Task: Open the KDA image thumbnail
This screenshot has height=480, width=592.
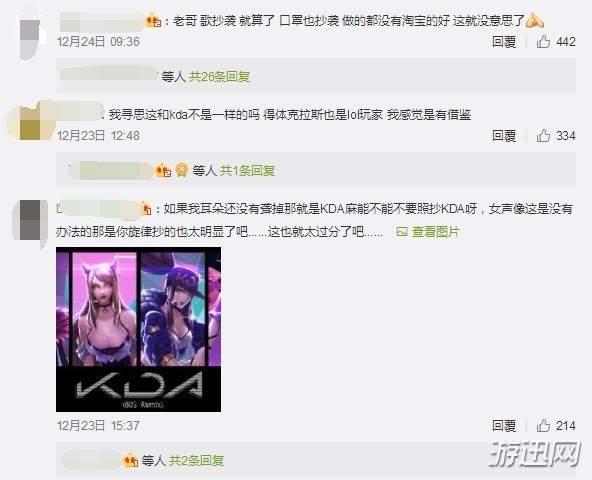Action: point(139,329)
